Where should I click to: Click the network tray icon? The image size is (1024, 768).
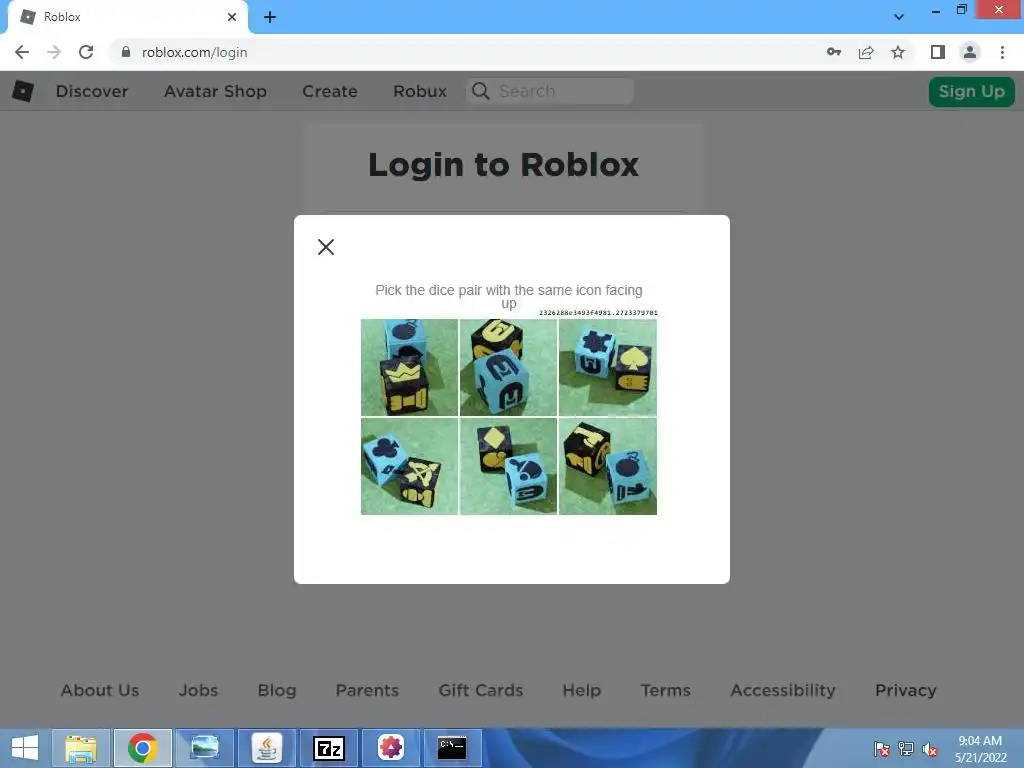[x=906, y=748]
